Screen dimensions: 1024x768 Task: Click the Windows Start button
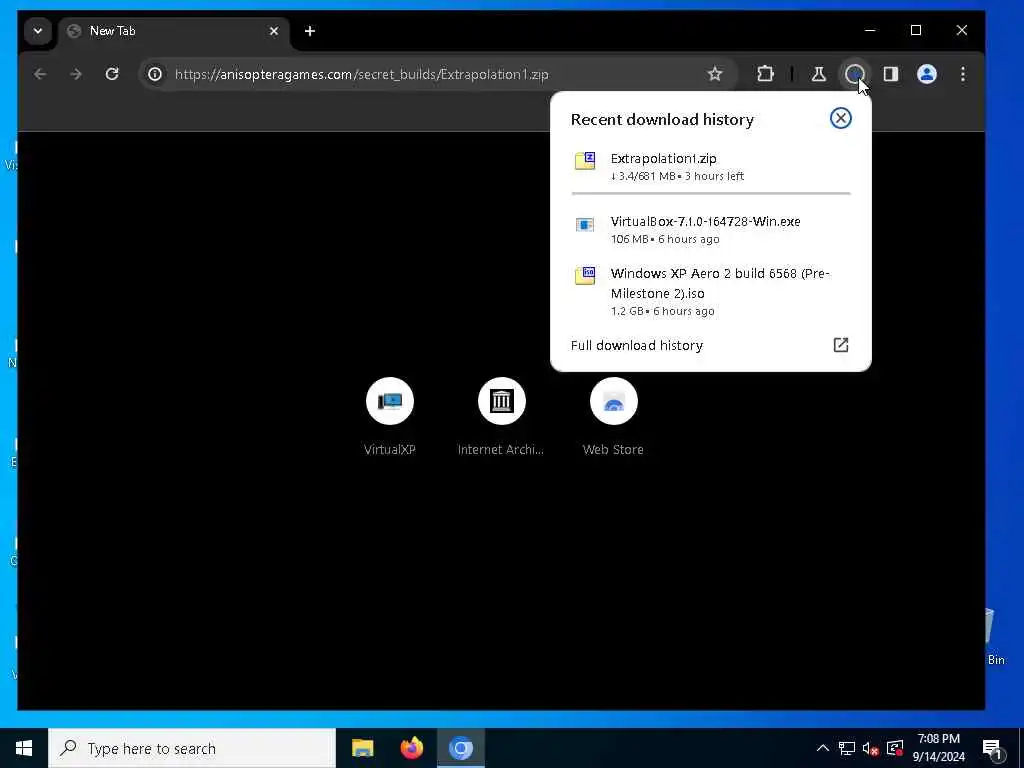click(24, 748)
